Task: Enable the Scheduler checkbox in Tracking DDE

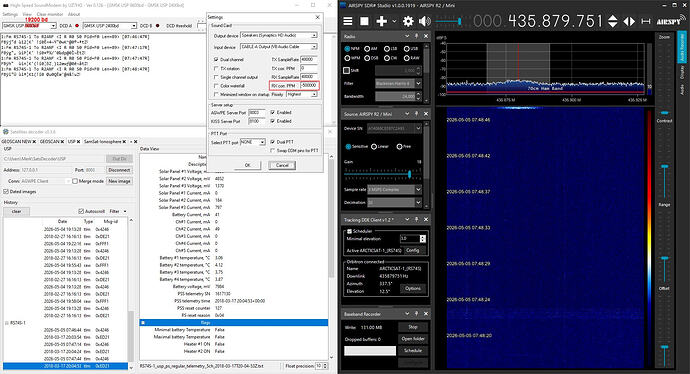Action: pos(349,231)
